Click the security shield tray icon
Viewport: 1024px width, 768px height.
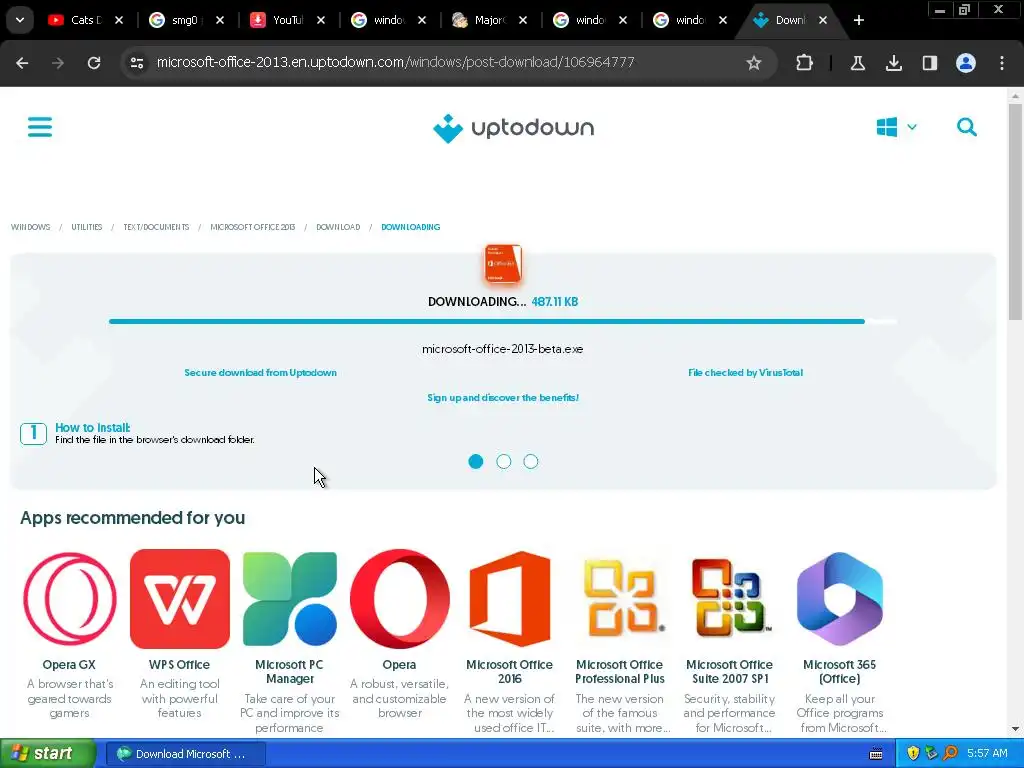point(913,754)
